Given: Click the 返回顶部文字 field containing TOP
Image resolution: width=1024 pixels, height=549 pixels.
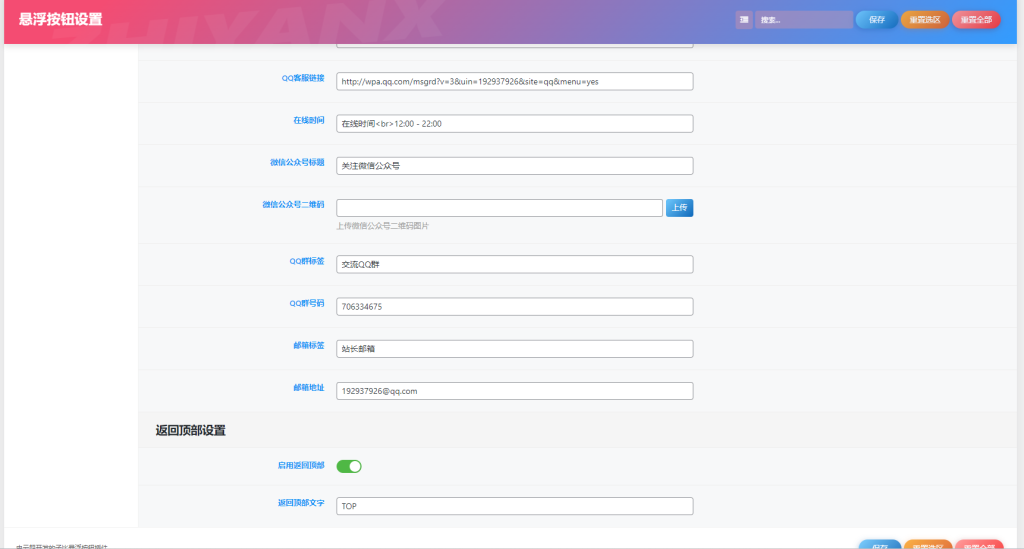Looking at the screenshot, I should click(x=514, y=507).
